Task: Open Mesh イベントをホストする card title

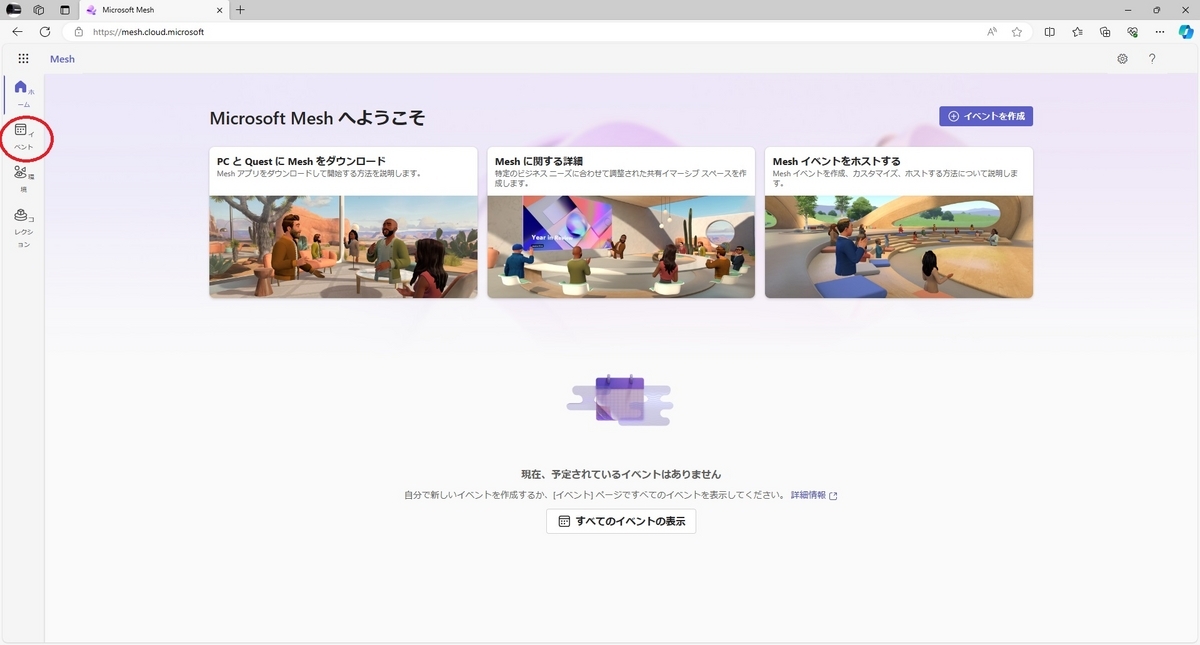Action: 836,161
